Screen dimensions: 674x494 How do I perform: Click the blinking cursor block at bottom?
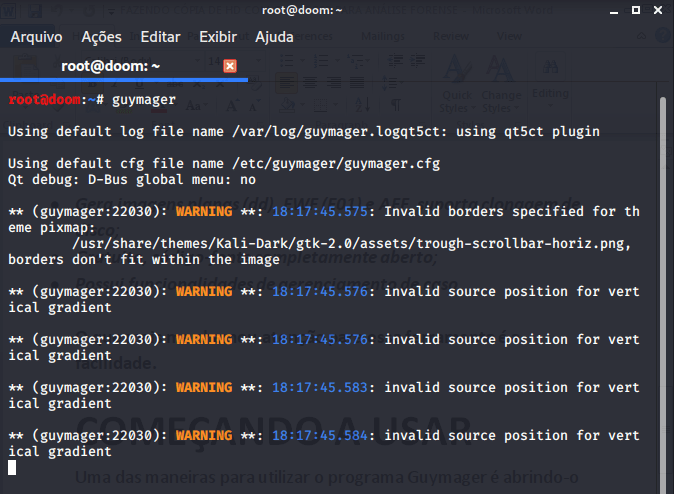coord(12,467)
